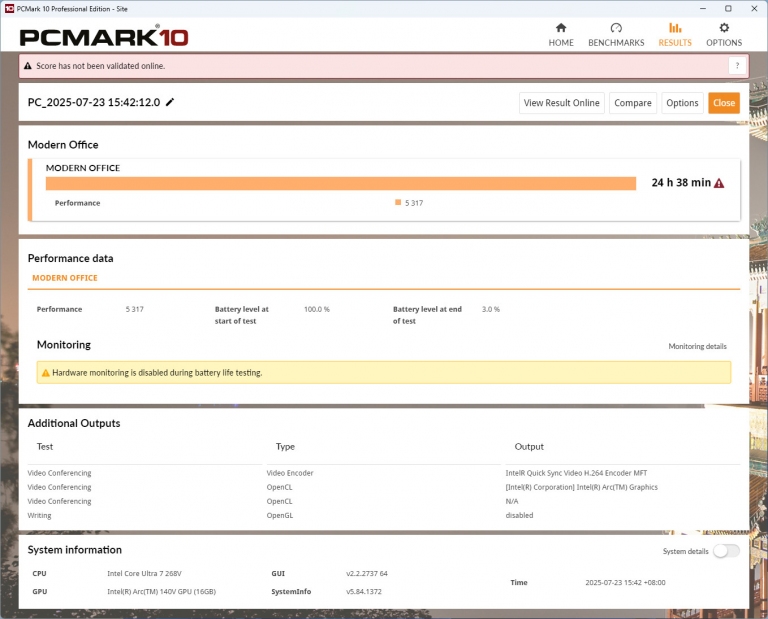
Task: Click the Test column header
Action: (45, 447)
